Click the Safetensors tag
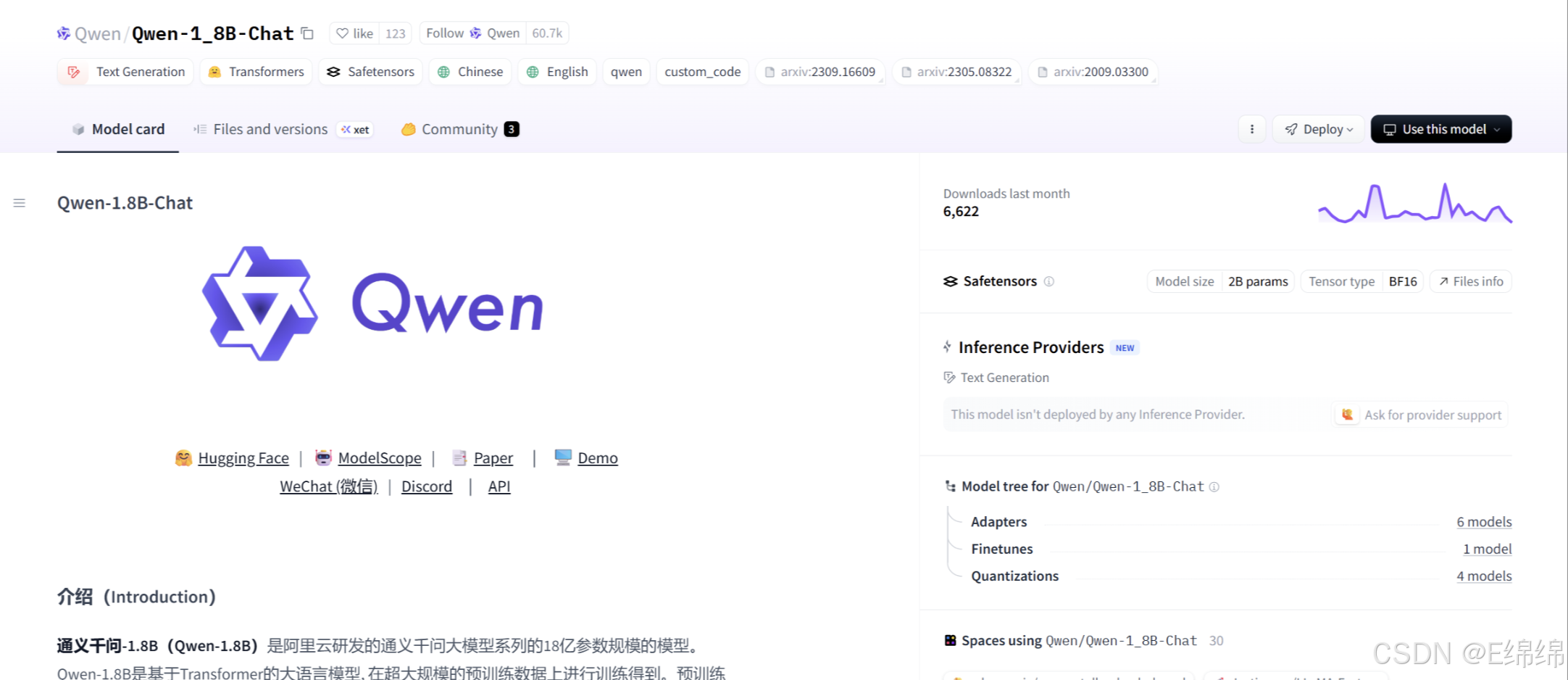 370,72
